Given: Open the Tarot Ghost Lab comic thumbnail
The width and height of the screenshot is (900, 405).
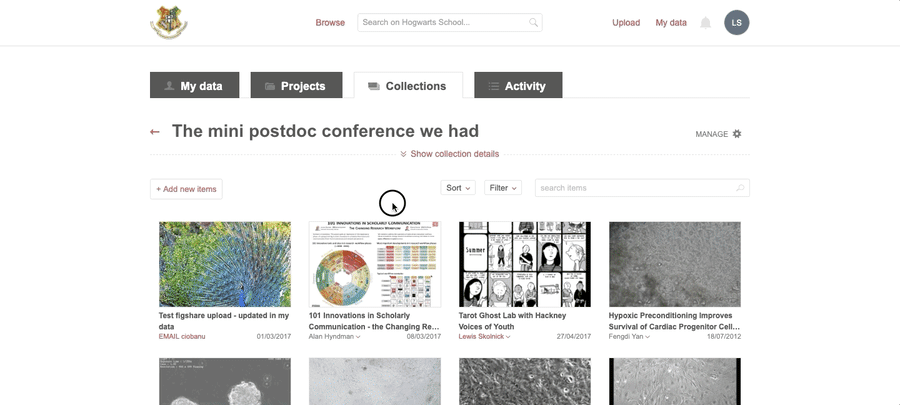Looking at the screenshot, I should point(525,264).
